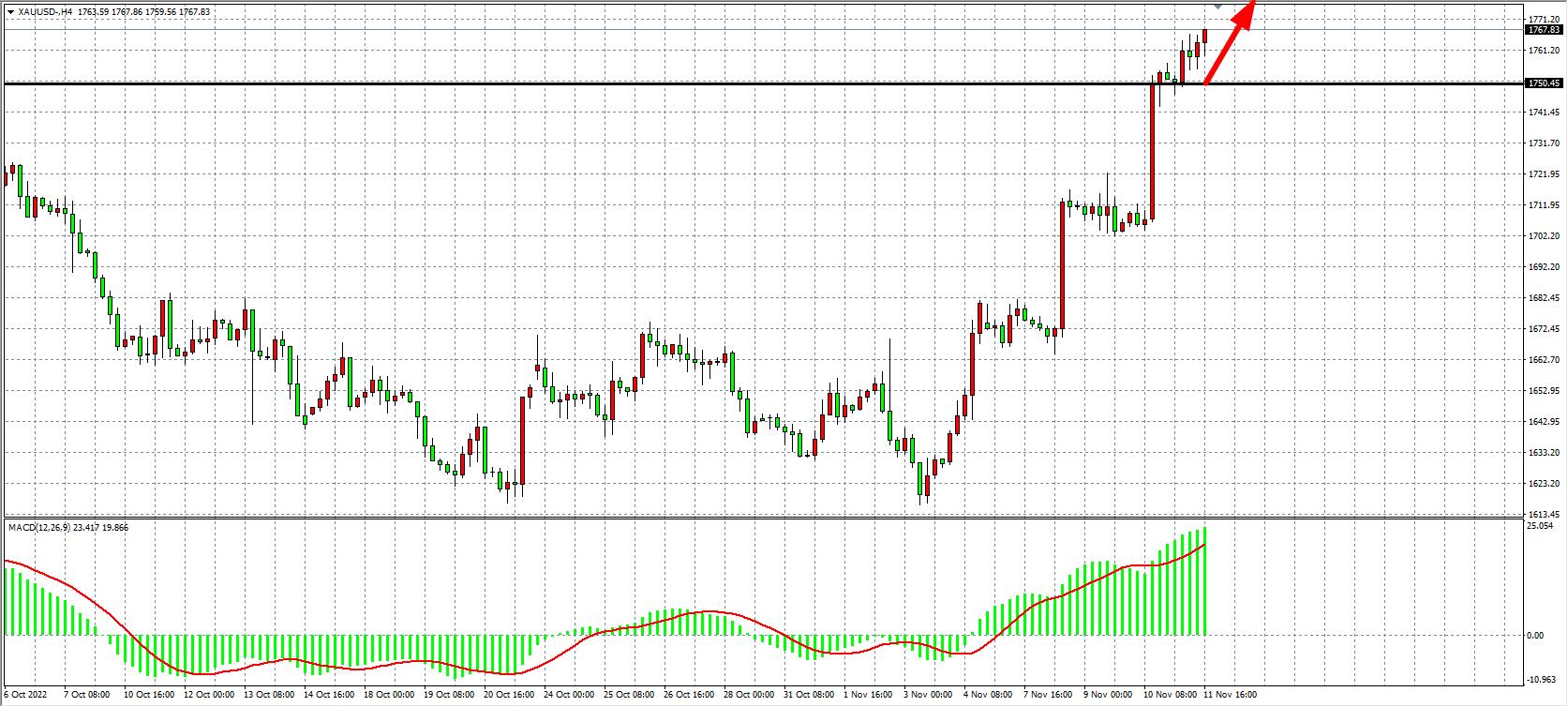The width and height of the screenshot is (1568, 707).
Task: Click the '11 Nov 16:00' time axis label
Action: coord(1229,696)
